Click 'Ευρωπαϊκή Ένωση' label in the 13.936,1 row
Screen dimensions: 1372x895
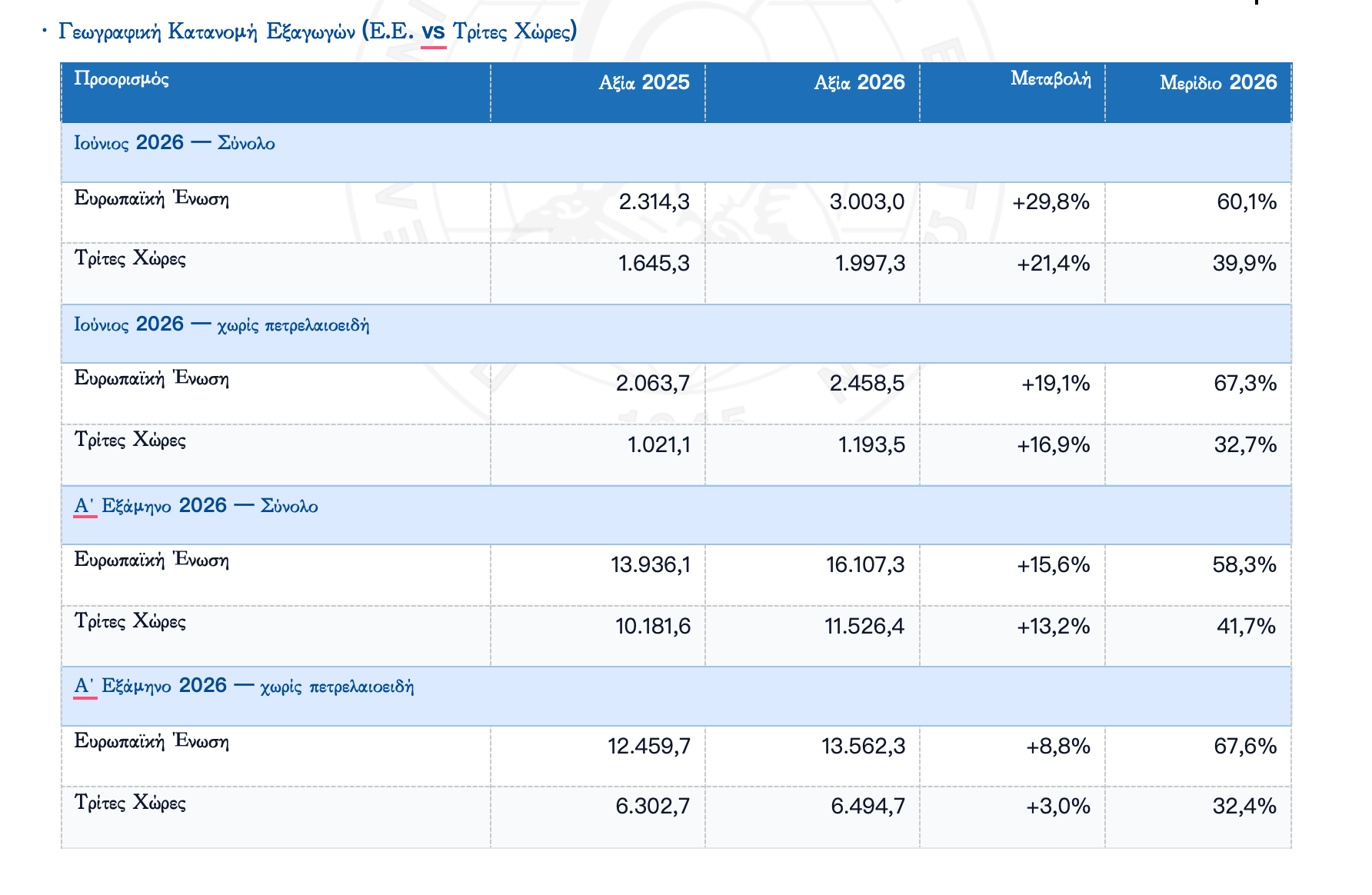point(152,560)
